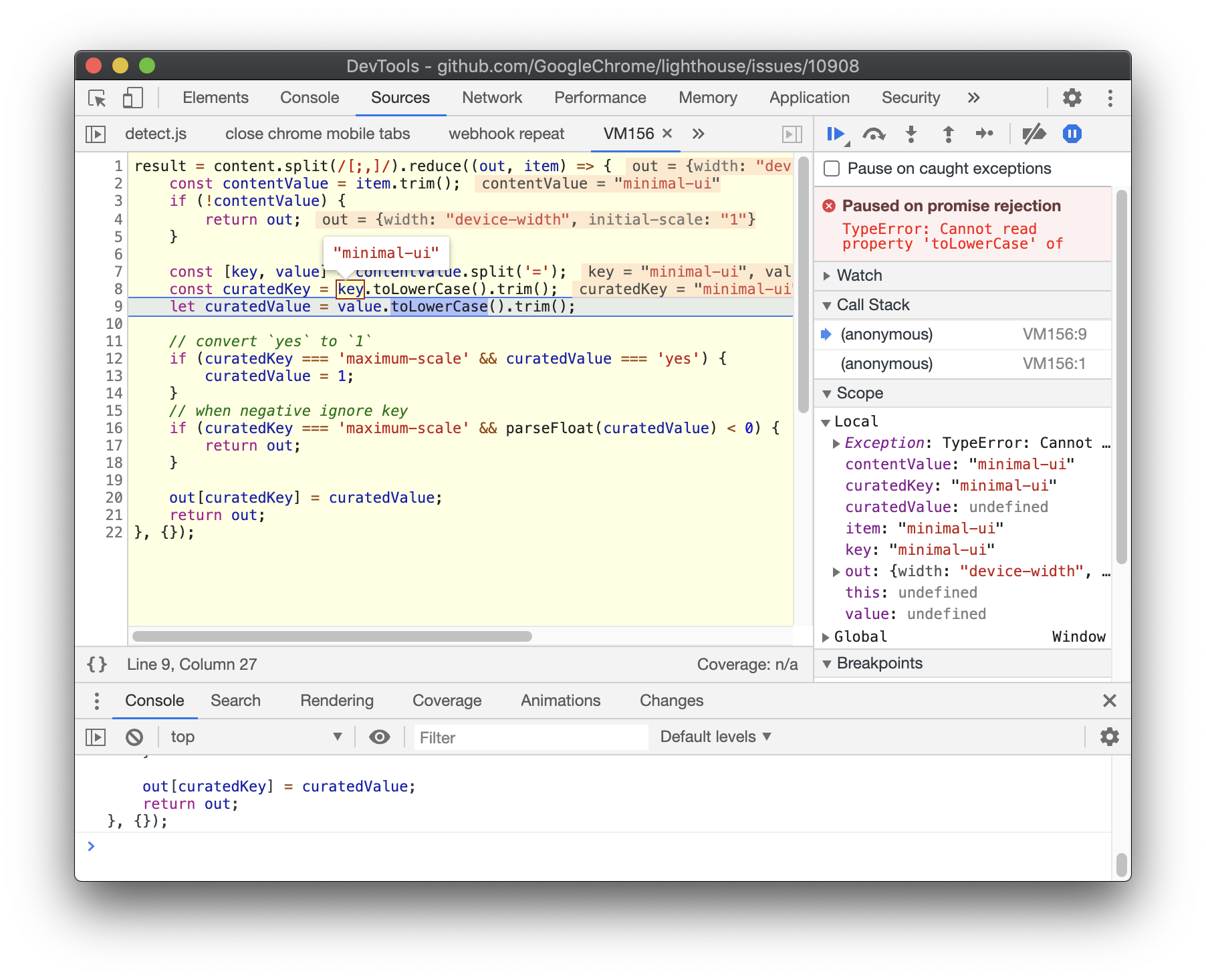Resume script execution
1206x980 pixels.
836,134
